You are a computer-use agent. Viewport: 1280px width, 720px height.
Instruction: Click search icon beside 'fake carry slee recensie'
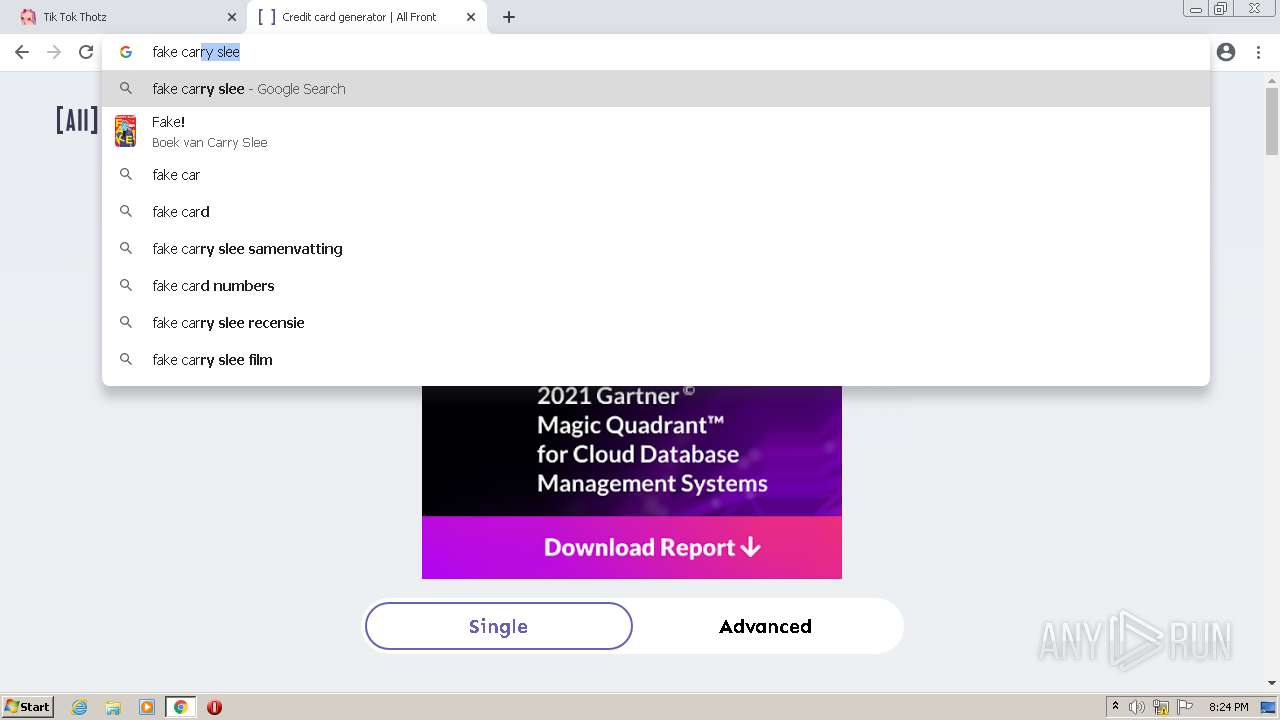(126, 322)
